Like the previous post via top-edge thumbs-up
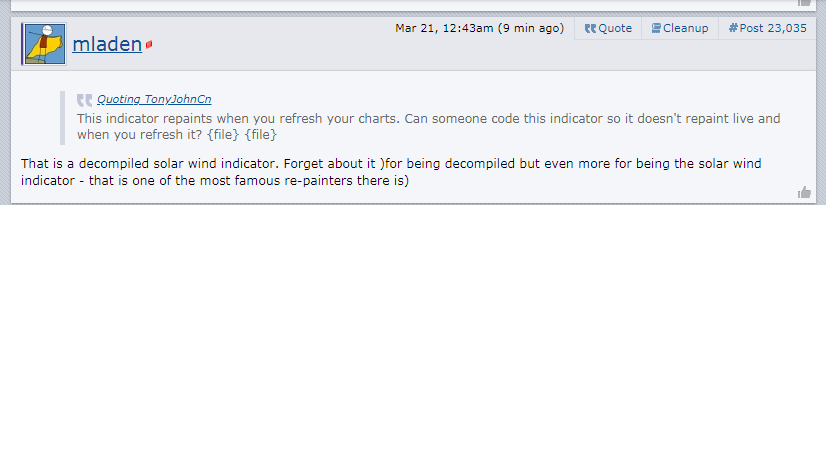This screenshot has width=826, height=460. (804, 3)
